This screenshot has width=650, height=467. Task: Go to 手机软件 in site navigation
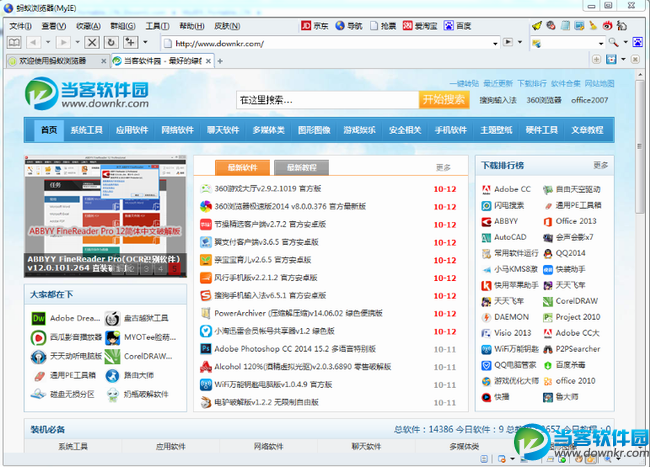tap(451, 130)
